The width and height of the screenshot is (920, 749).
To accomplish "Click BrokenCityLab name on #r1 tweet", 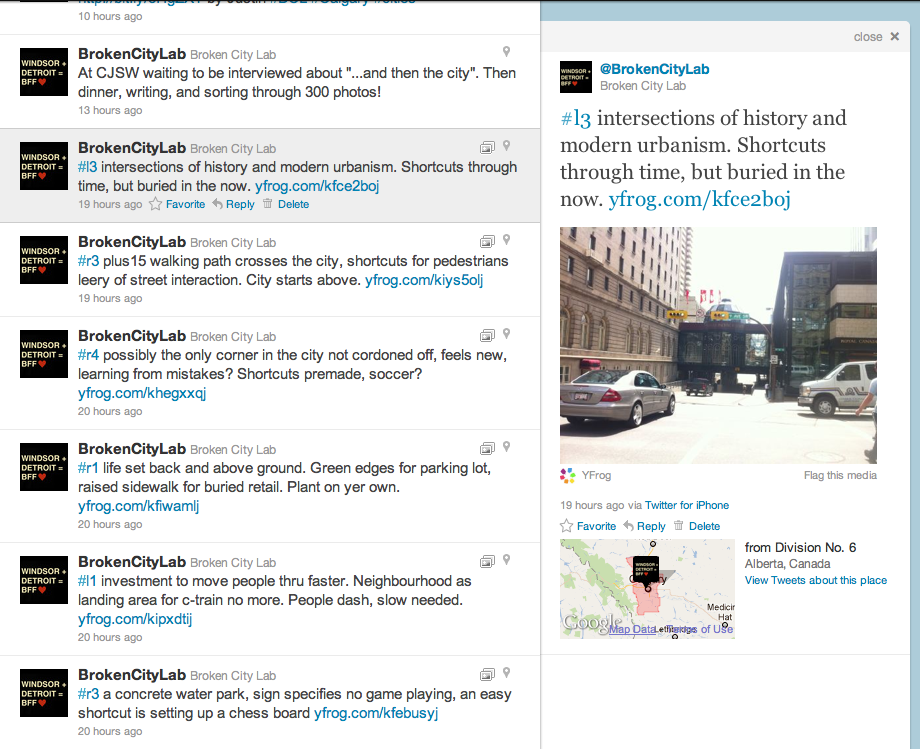I will tap(132, 449).
